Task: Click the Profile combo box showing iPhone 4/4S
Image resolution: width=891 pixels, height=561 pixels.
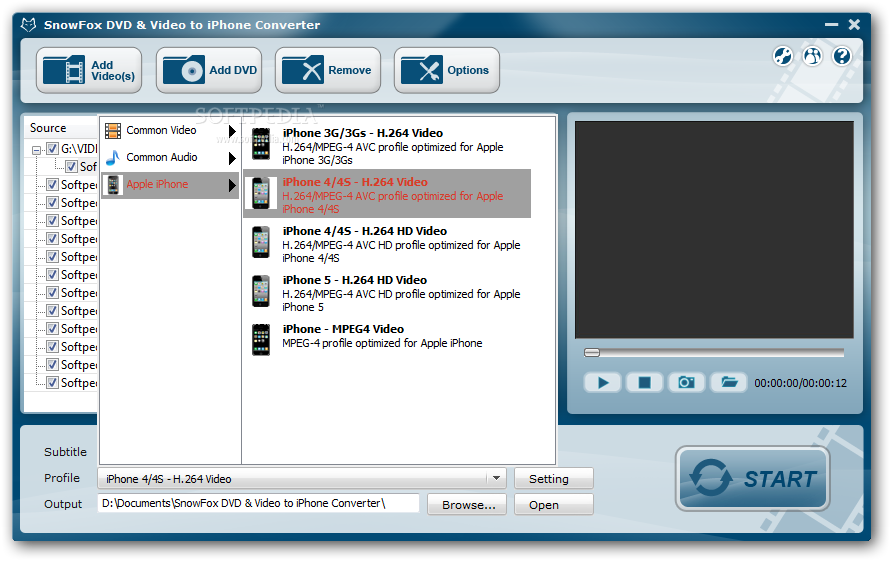Action: coord(302,479)
